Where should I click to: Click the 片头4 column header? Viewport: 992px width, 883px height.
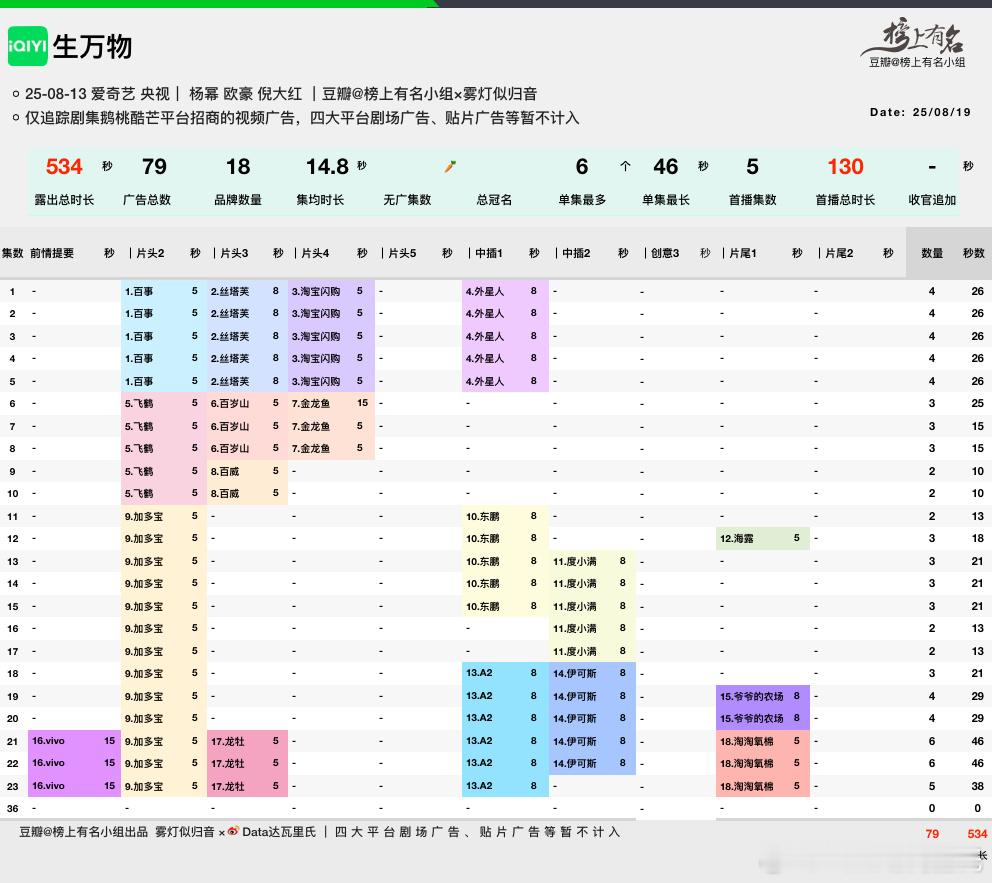point(315,253)
